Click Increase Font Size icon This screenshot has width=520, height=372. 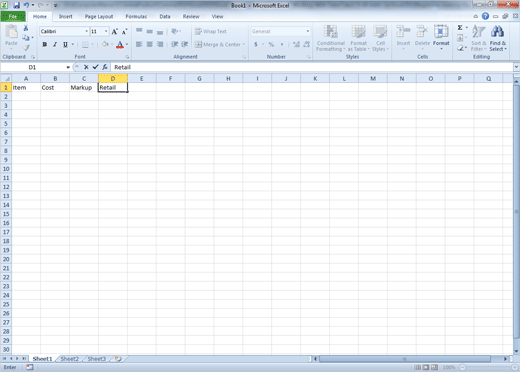click(x=114, y=32)
